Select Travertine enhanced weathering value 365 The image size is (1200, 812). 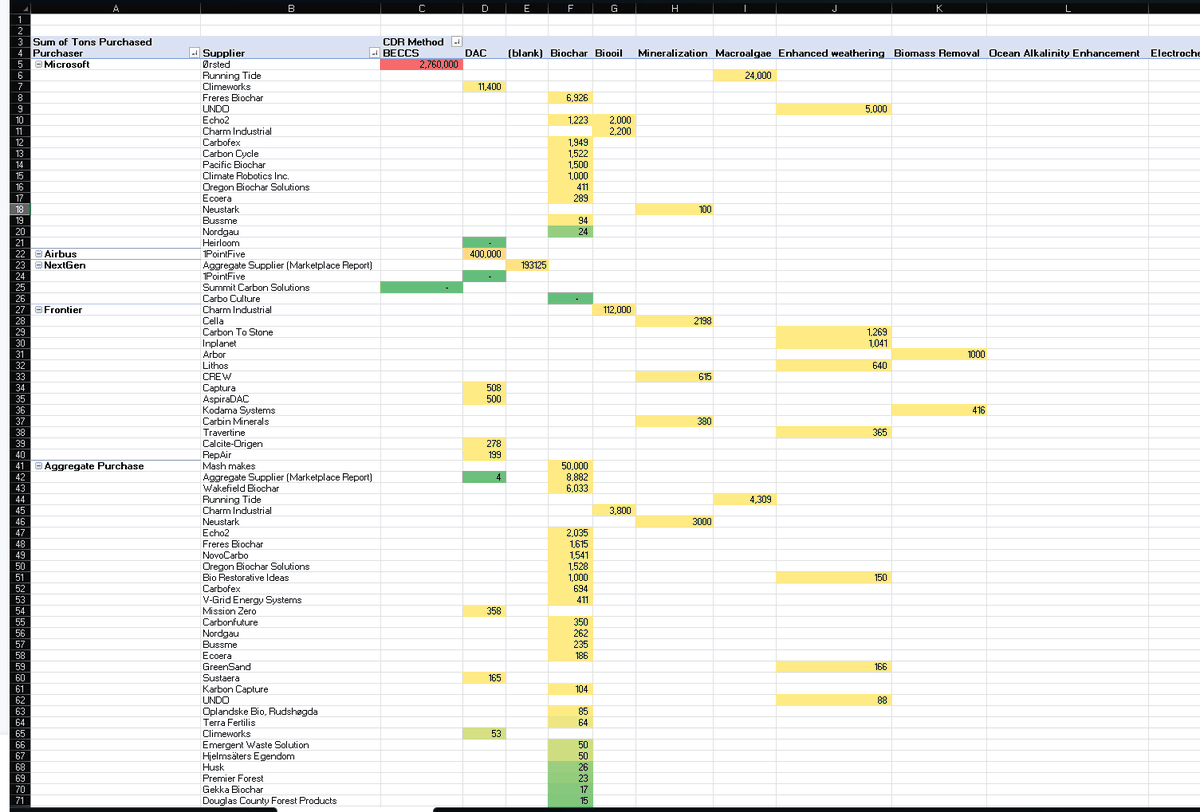[832, 432]
